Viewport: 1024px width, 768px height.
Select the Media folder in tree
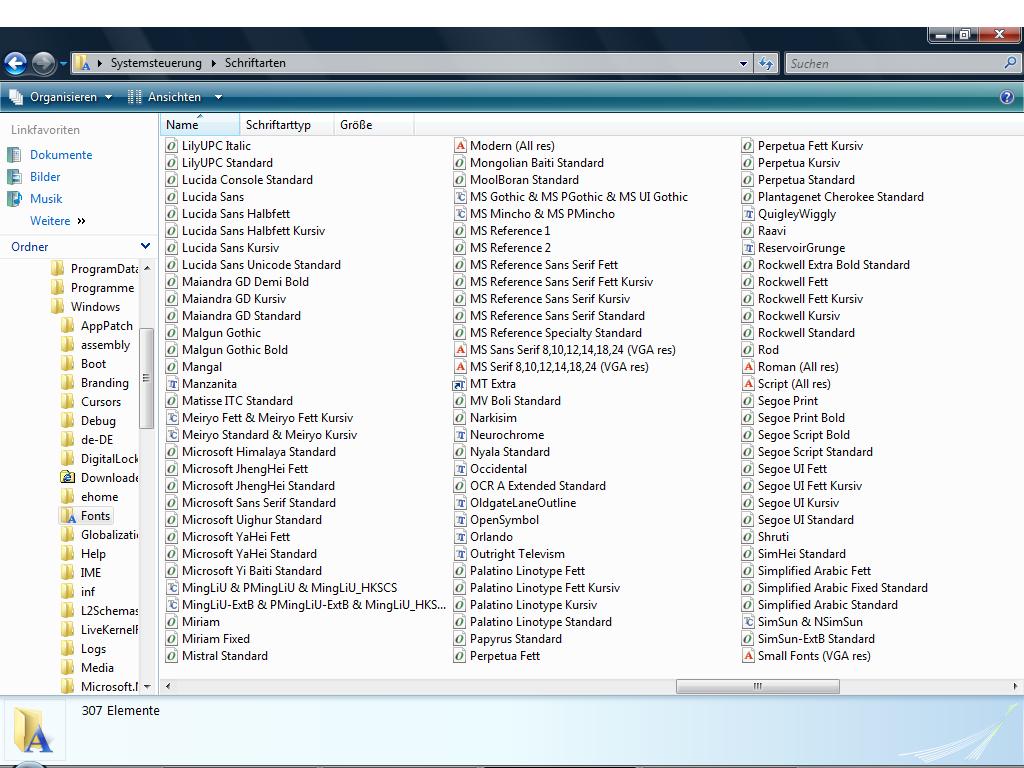pyautogui.click(x=97, y=667)
